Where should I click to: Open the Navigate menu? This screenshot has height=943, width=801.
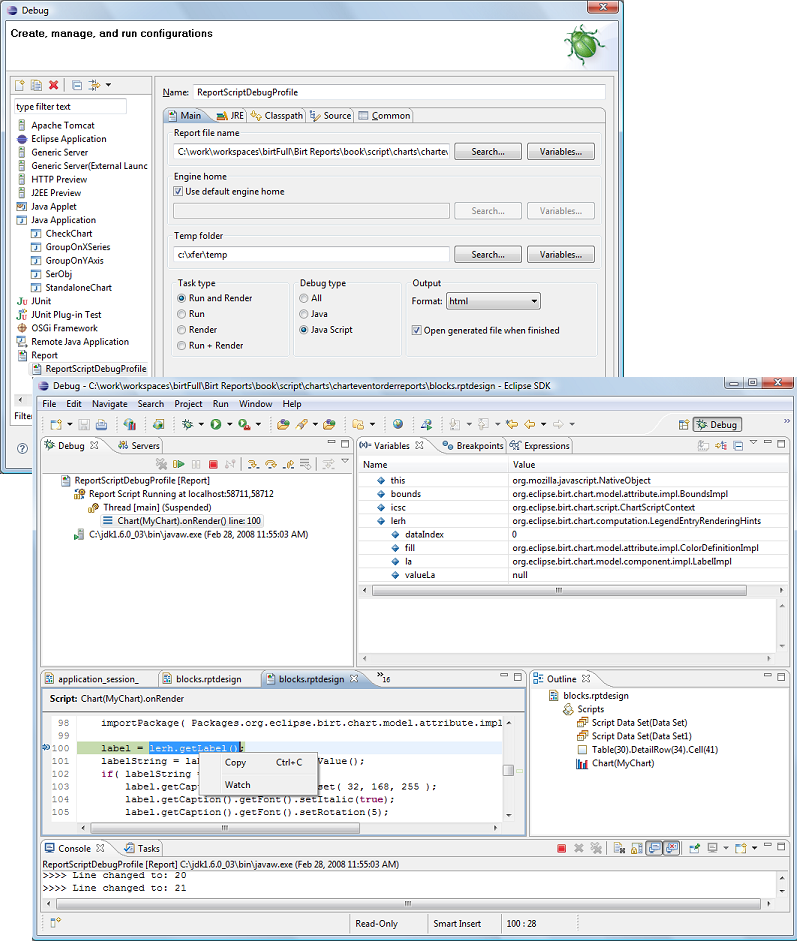[x=109, y=404]
